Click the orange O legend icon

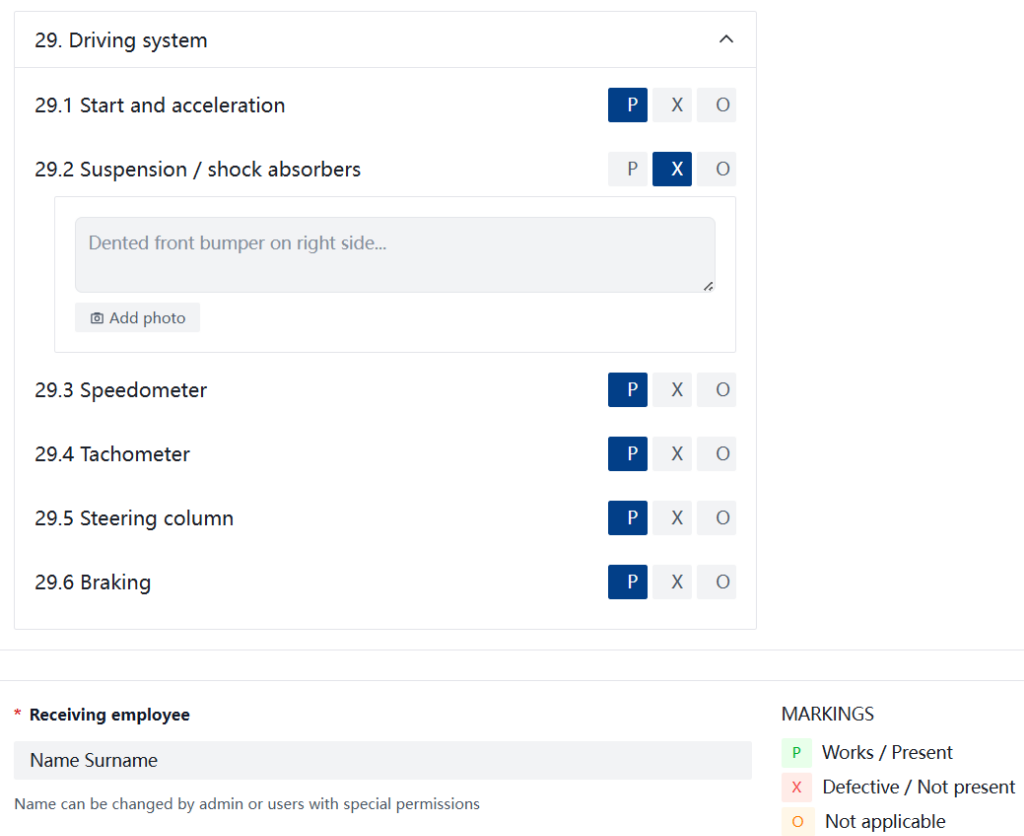pyautogui.click(x=797, y=821)
